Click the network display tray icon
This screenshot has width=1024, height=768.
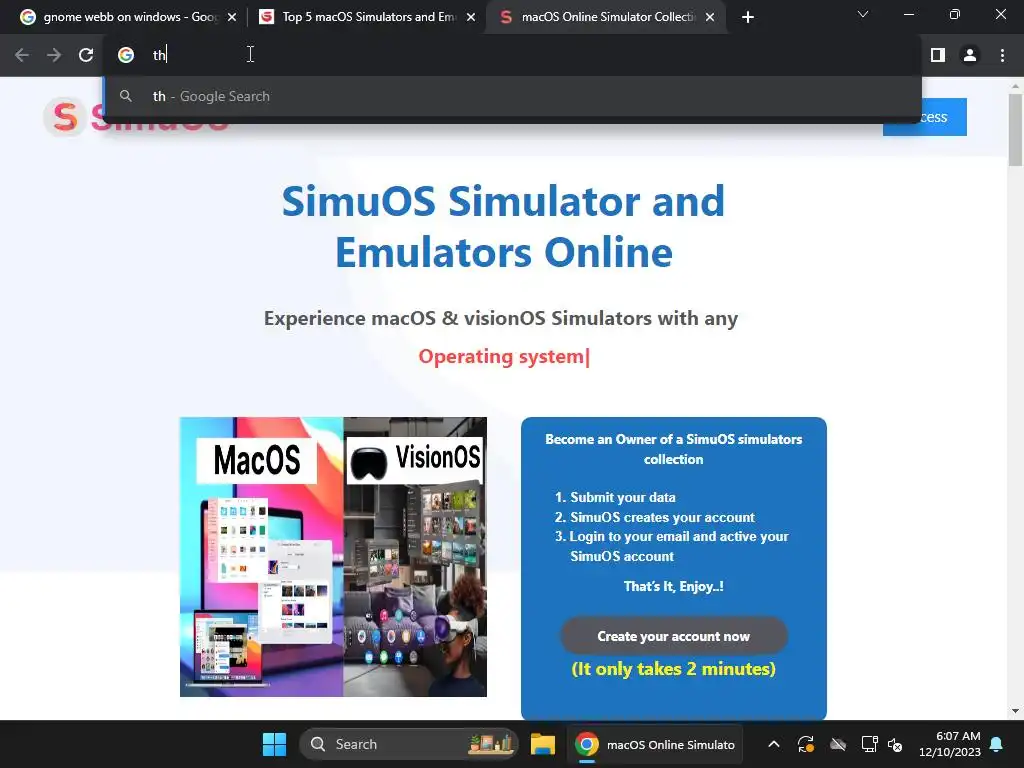[869, 744]
